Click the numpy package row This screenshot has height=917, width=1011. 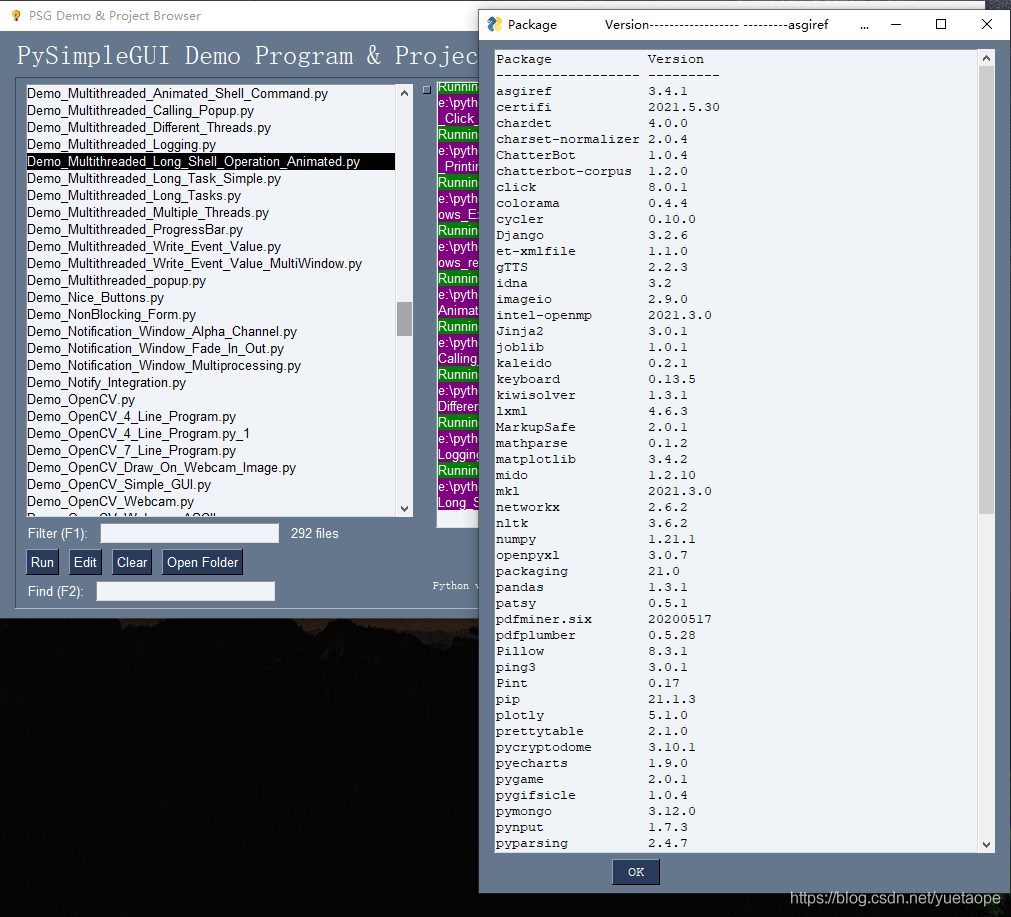(595, 539)
